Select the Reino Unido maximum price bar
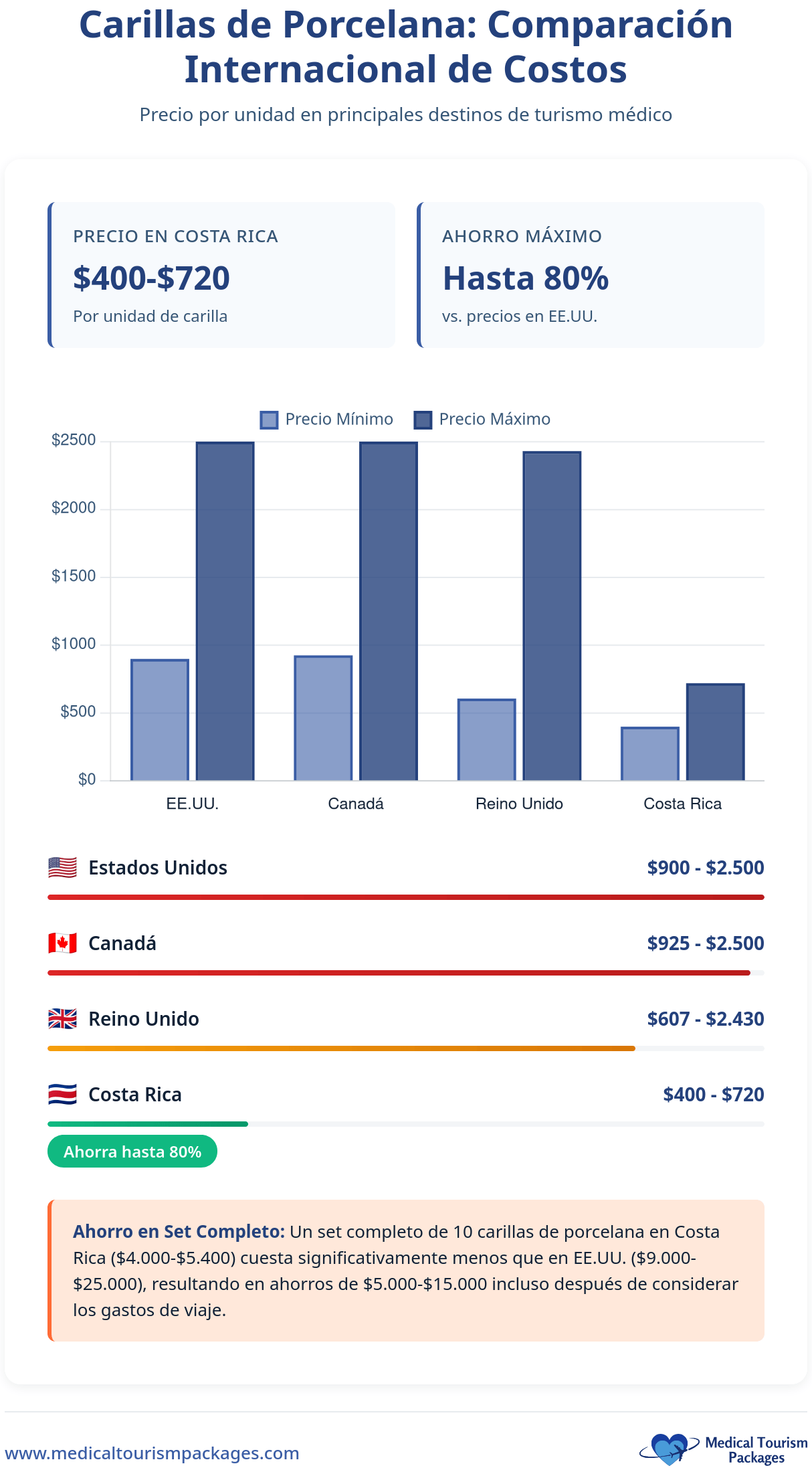812x1472 pixels. [x=552, y=616]
